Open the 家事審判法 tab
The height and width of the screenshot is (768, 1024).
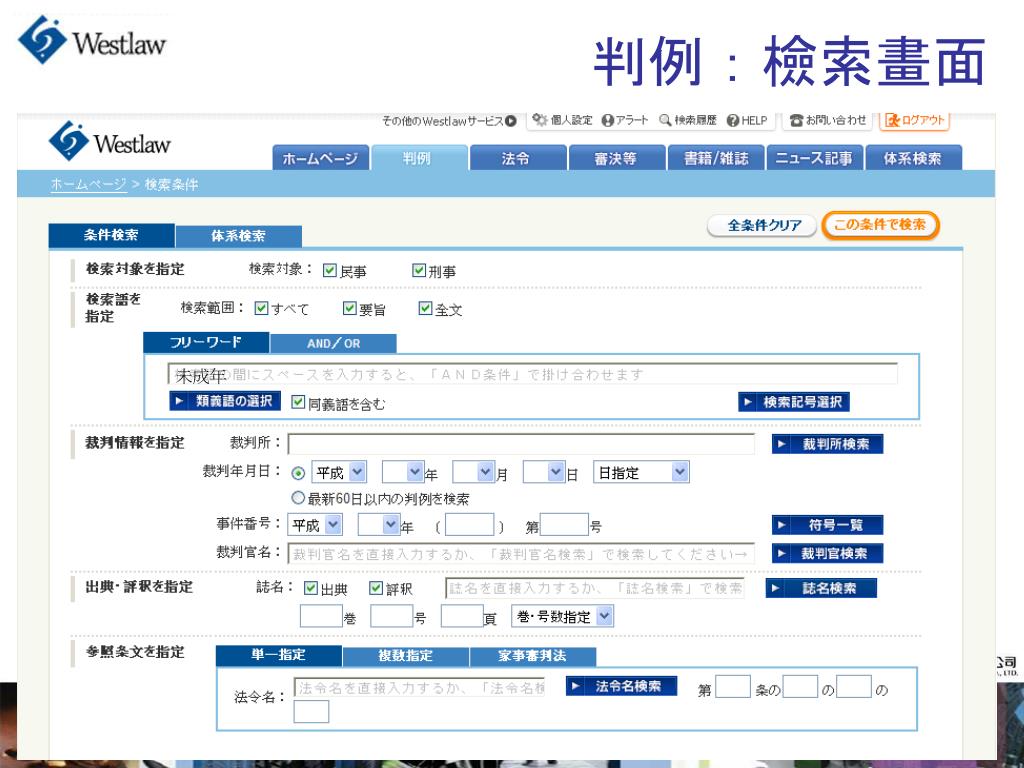point(533,656)
